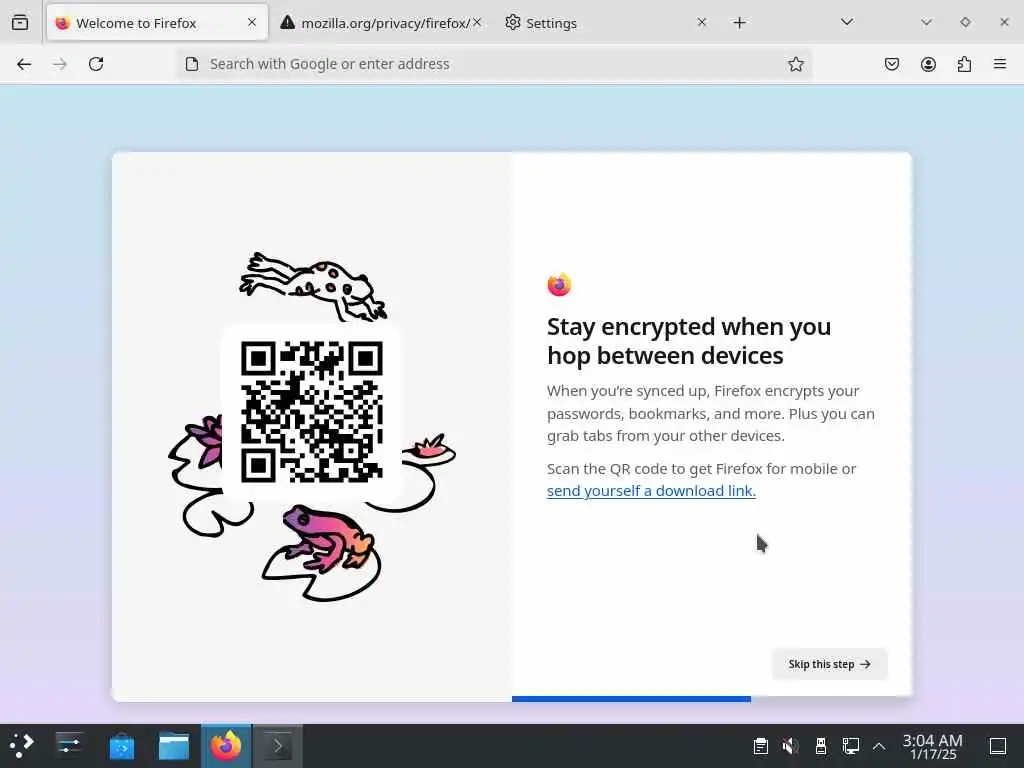Screen dimensions: 1024x768
Task: Expand hidden system tray icons arrow
Action: coord(879,746)
